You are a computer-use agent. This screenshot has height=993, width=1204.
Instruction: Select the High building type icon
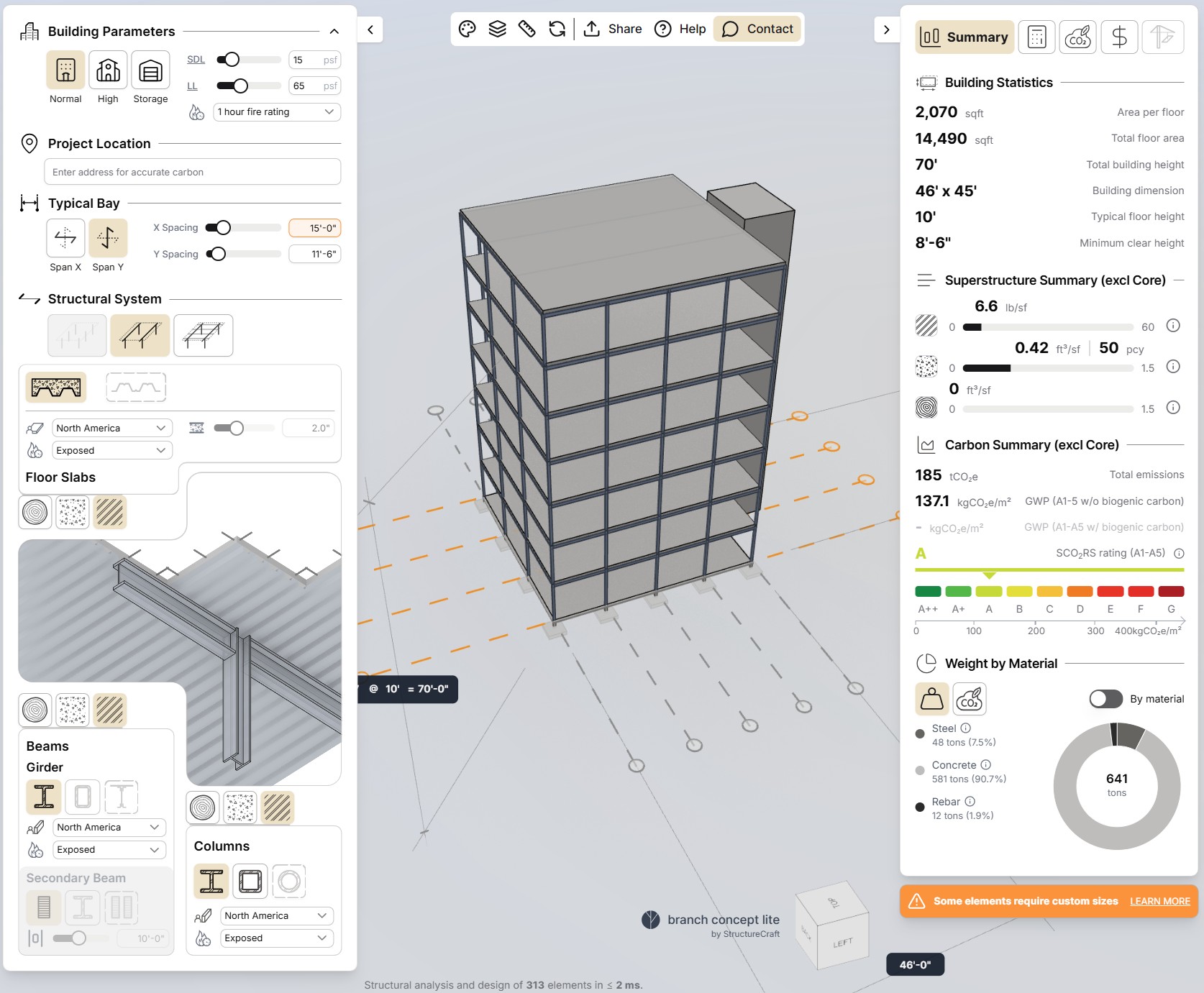coord(108,70)
